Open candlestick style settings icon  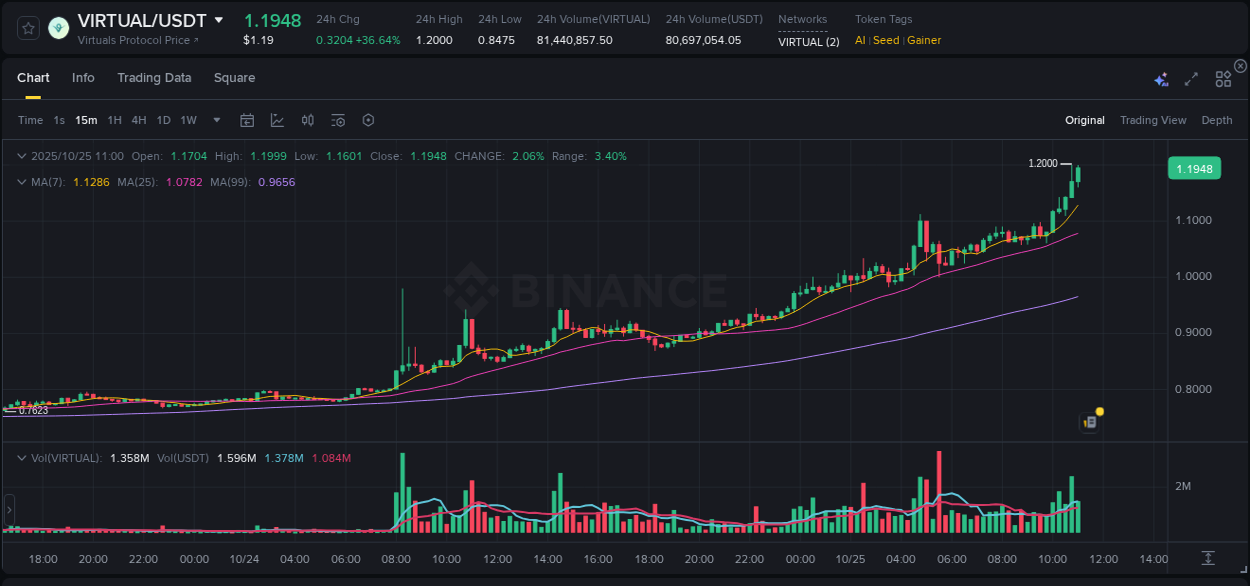(x=307, y=120)
